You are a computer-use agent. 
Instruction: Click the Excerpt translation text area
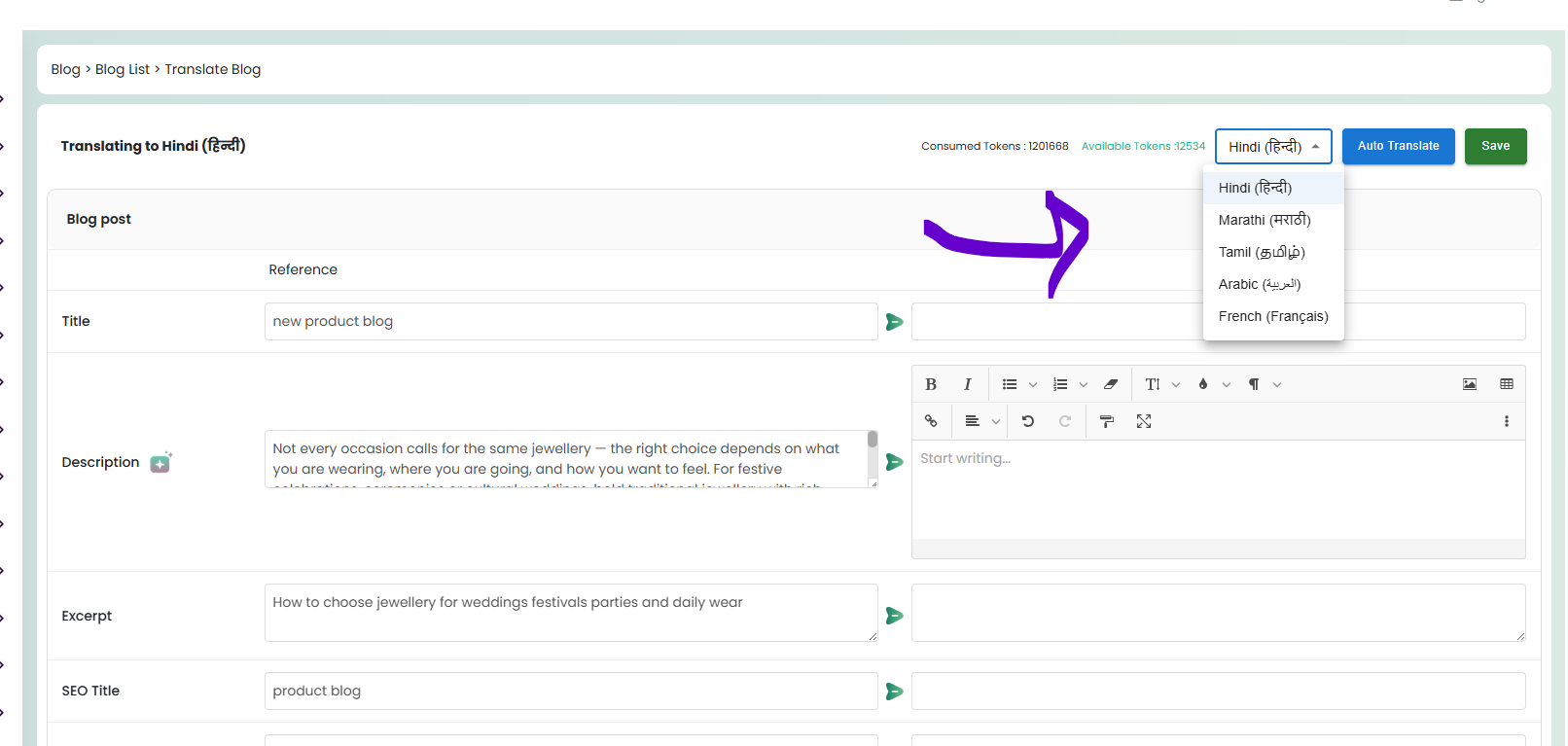pyautogui.click(x=1218, y=613)
